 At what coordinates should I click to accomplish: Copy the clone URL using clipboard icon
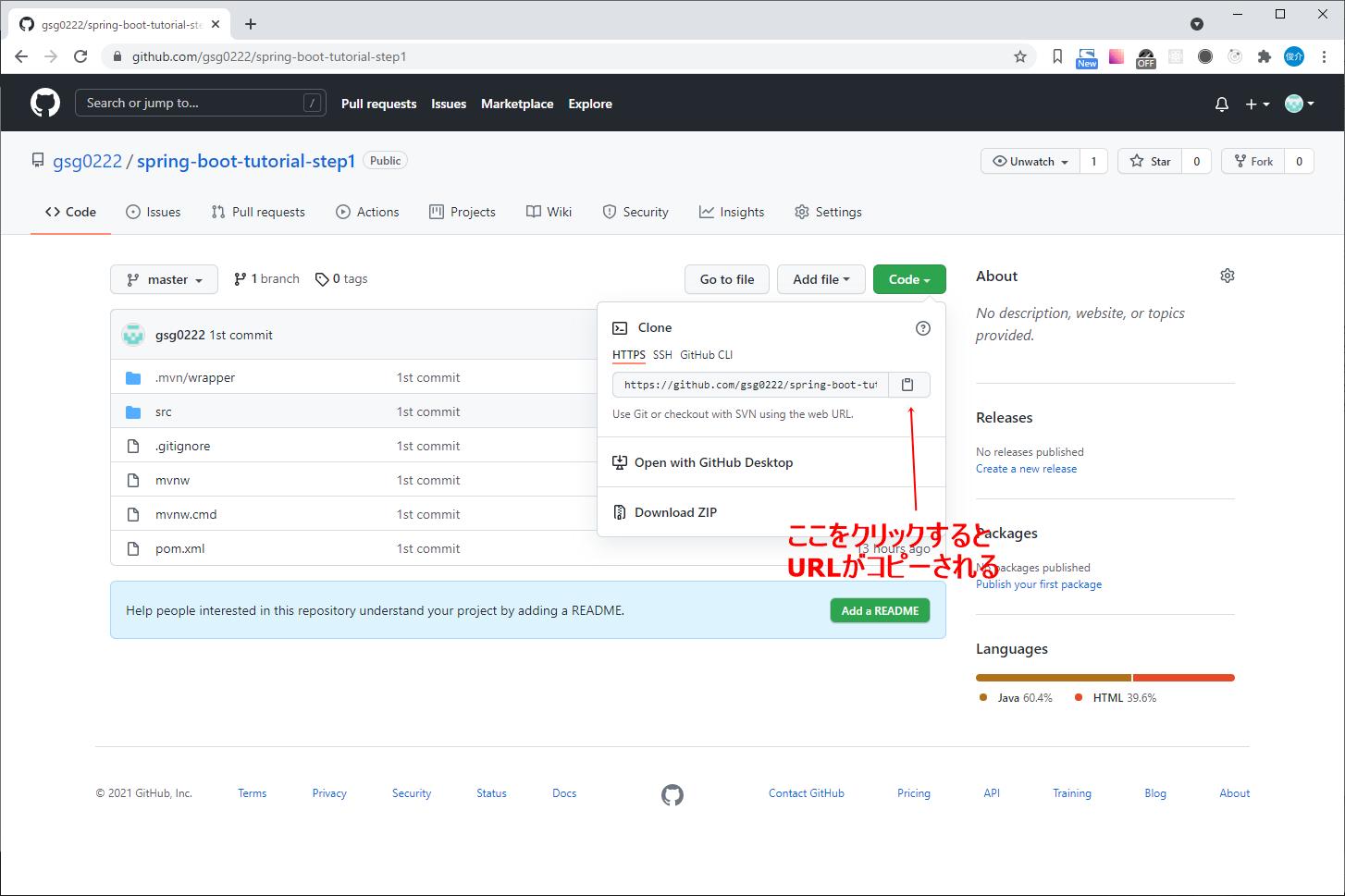907,384
